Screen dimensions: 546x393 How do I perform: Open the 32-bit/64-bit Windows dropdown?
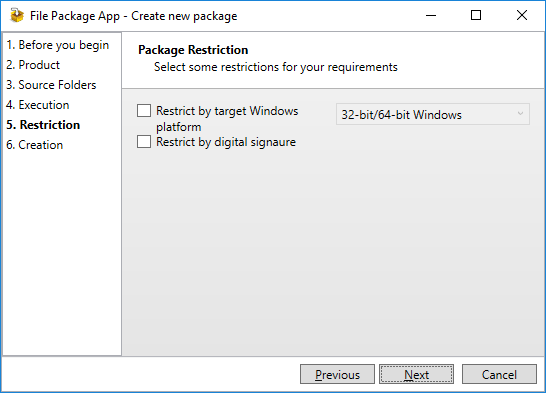432,114
